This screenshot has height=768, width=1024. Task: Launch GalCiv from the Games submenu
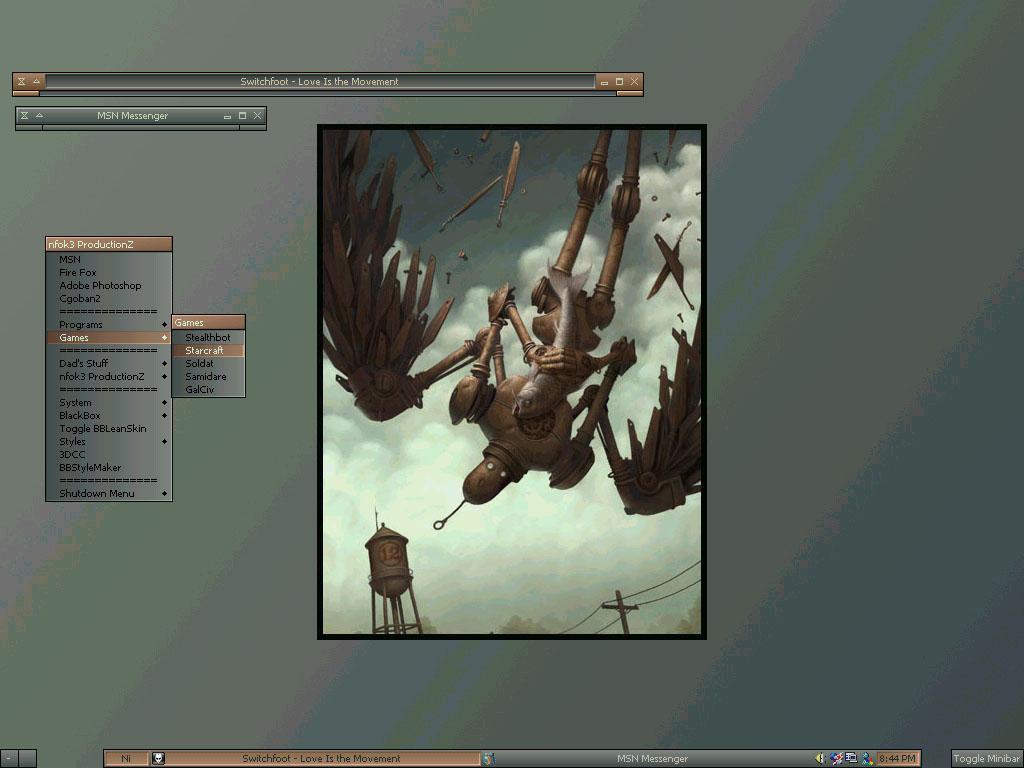point(208,389)
